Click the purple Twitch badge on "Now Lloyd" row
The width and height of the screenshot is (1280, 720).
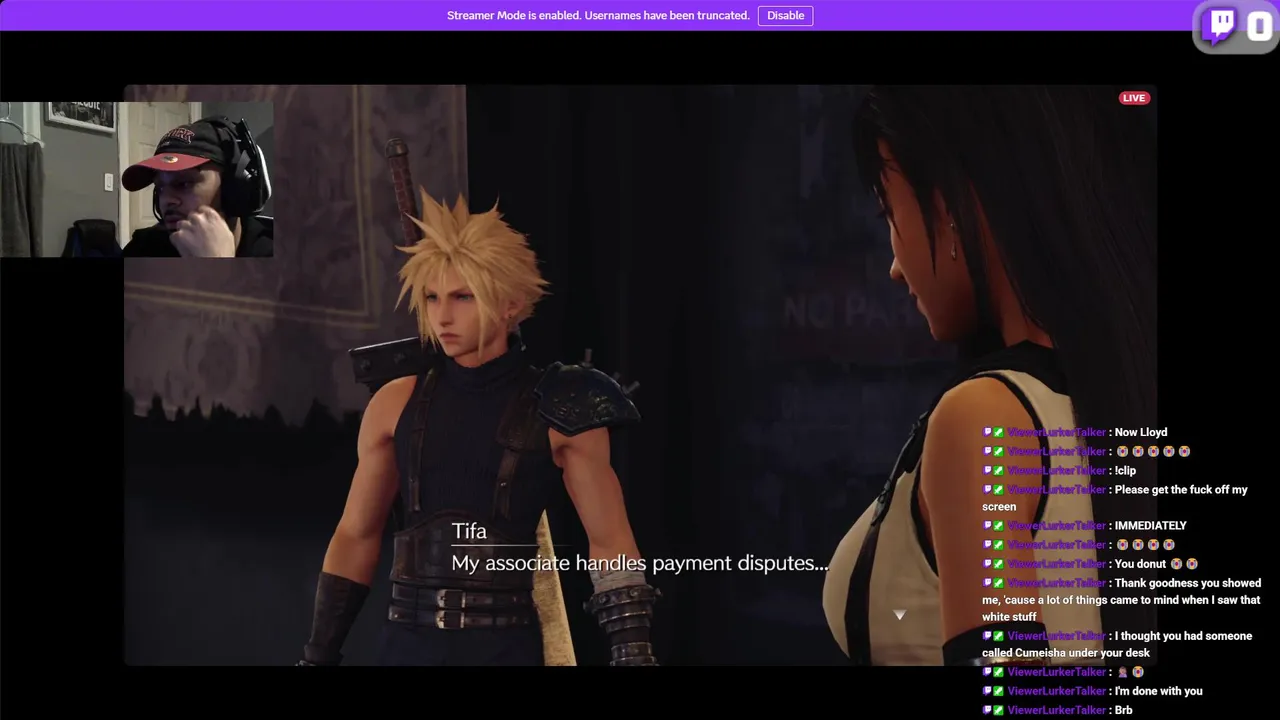tap(987, 432)
